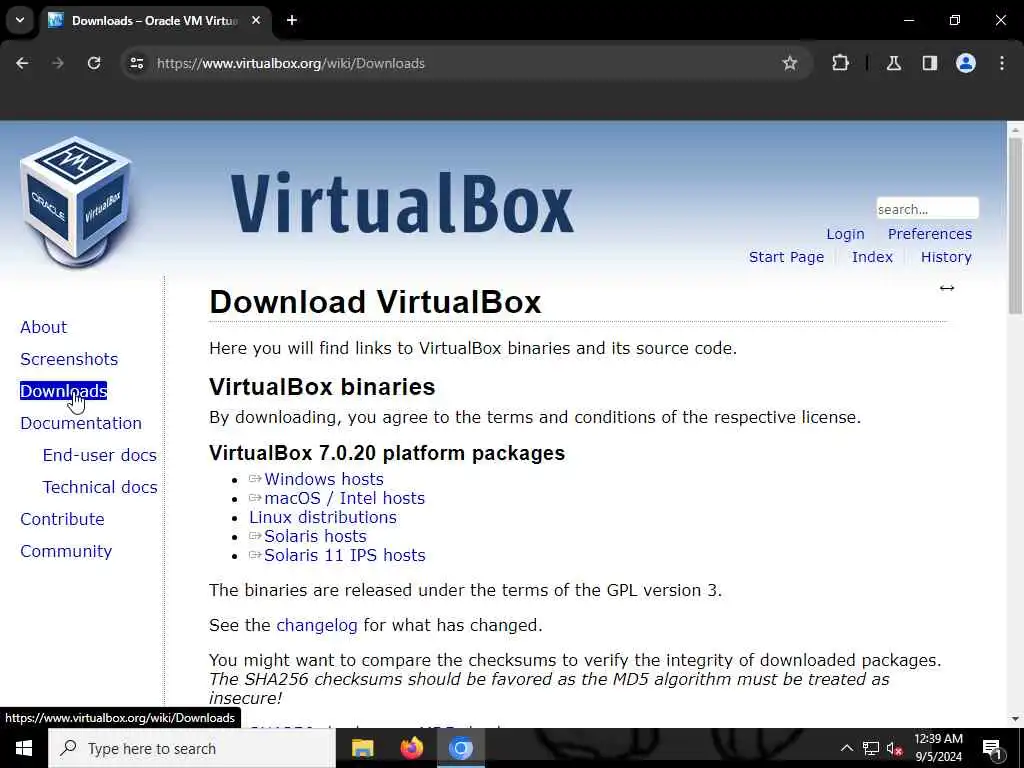Open the Extensions puzzle icon

pyautogui.click(x=840, y=63)
